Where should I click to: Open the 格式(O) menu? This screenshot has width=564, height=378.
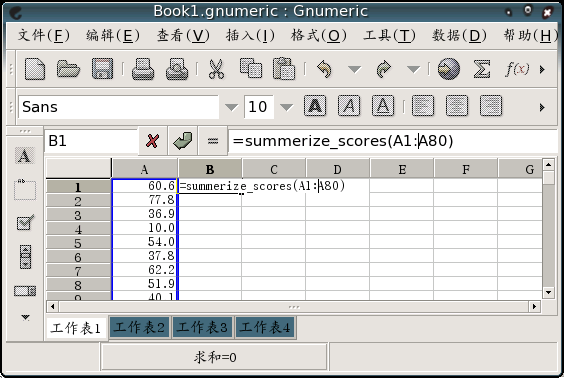click(x=318, y=35)
